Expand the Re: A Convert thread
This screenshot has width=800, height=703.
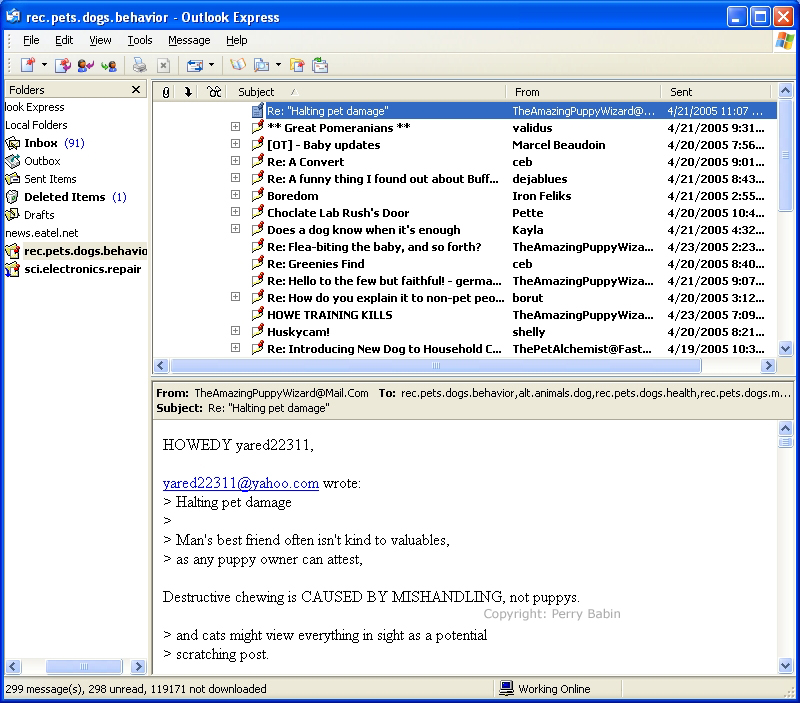click(235, 161)
